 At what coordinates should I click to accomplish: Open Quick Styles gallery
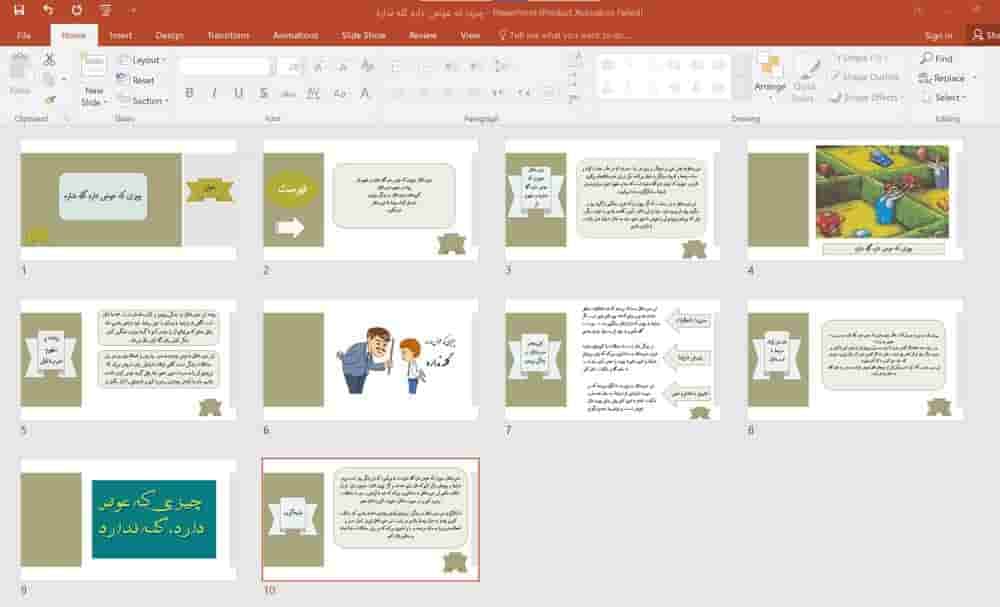click(x=804, y=78)
